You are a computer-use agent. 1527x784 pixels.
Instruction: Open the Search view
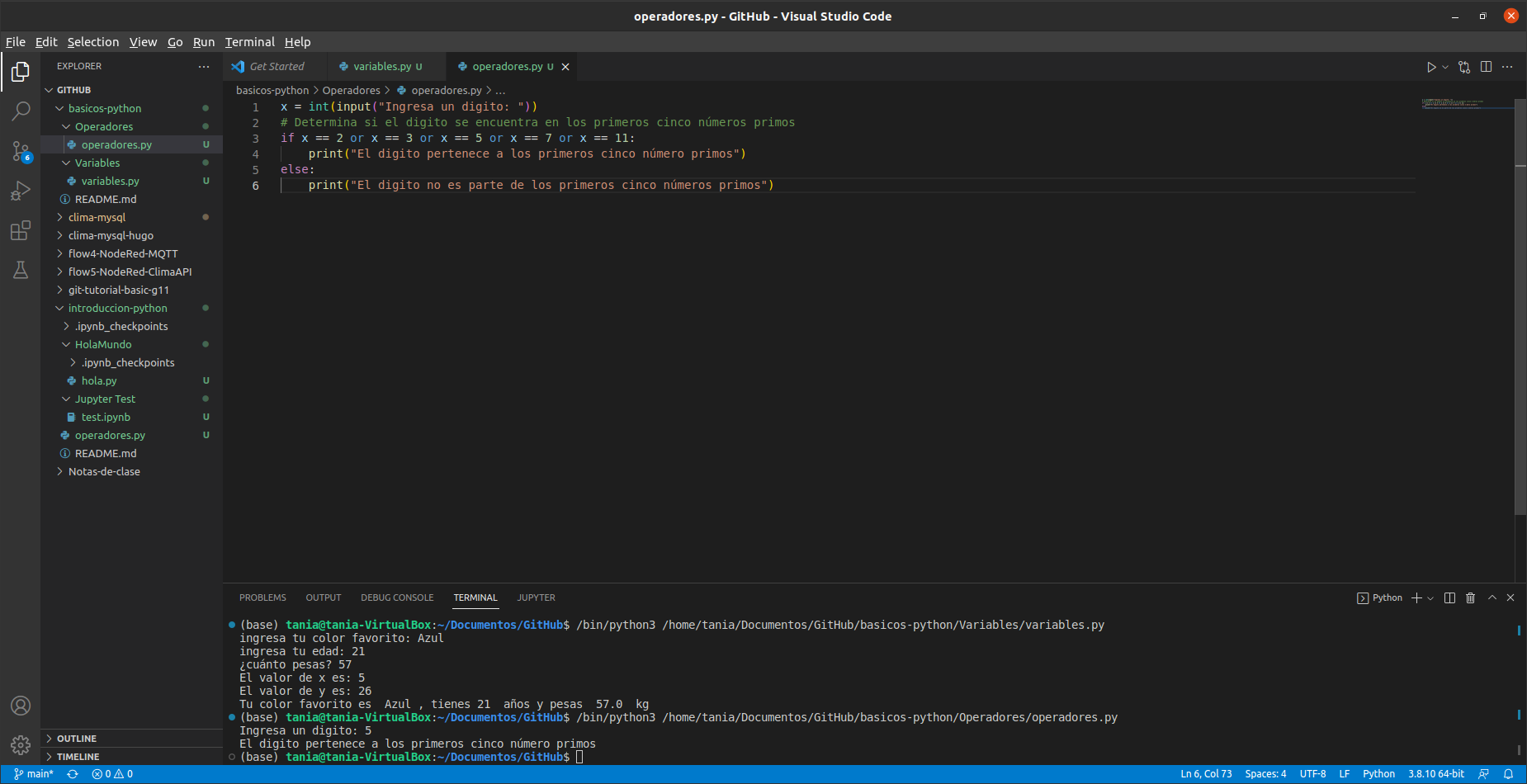pyautogui.click(x=21, y=111)
